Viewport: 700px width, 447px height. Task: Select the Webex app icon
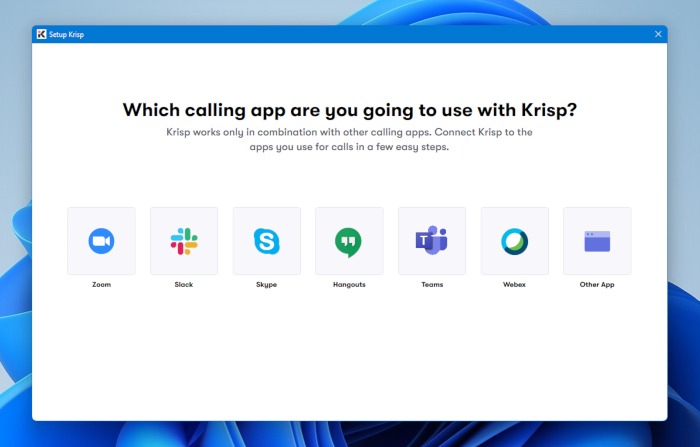(515, 241)
